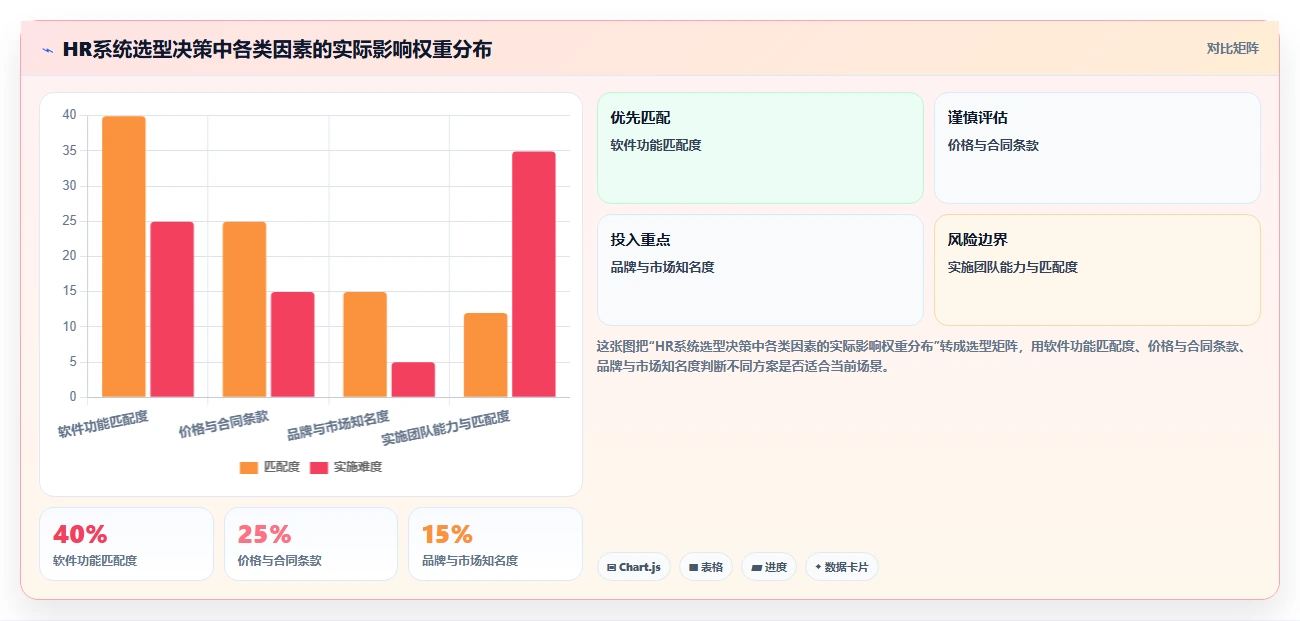This screenshot has width=1300, height=621.
Task: Click the 40% 软件功能匹配度 stat card
Action: (x=126, y=544)
